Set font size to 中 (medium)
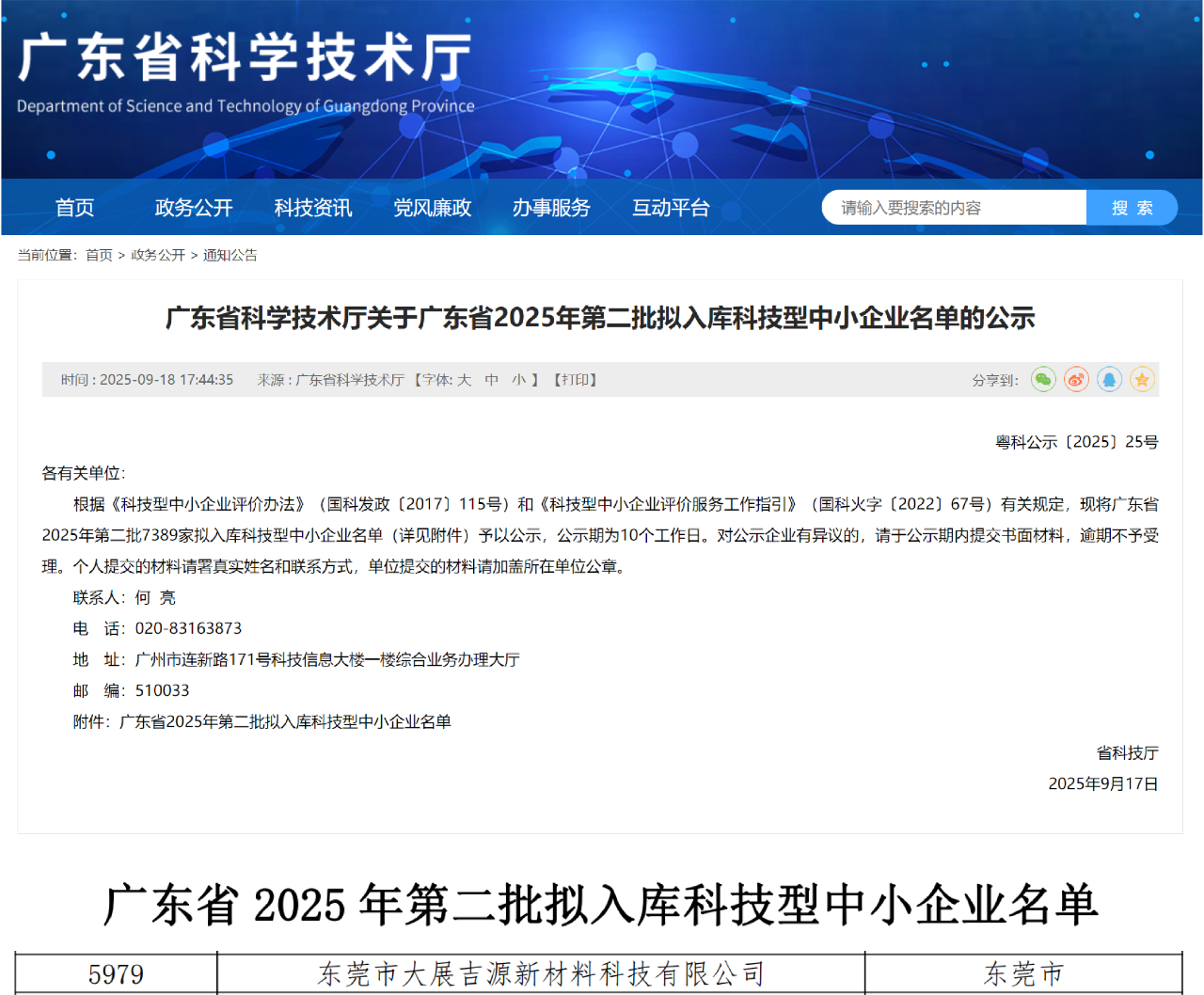 (x=491, y=380)
